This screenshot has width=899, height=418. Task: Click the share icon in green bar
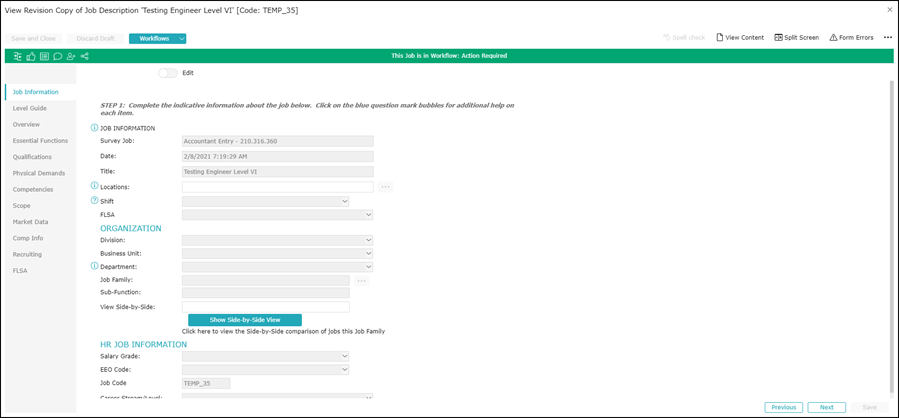coord(84,56)
